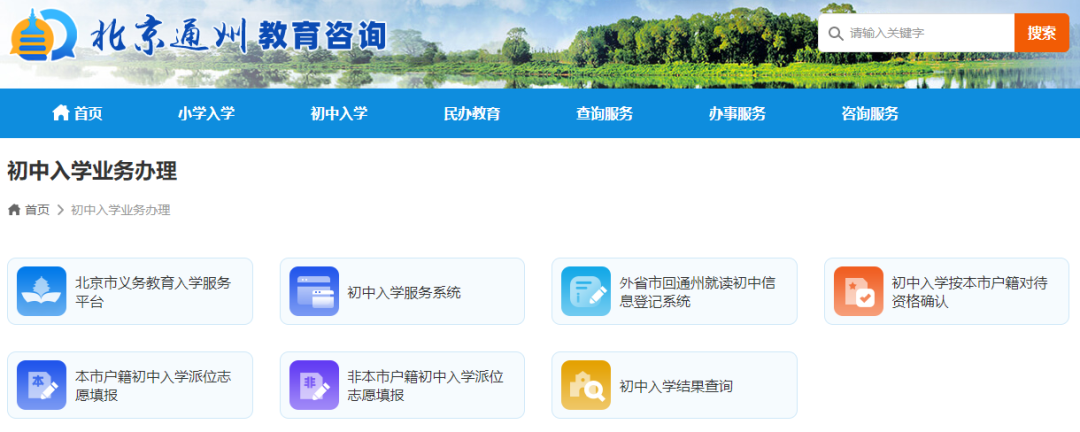Open 外省市回通州就读初中信息登记系统 link
The width and height of the screenshot is (1080, 432).
pos(674,291)
